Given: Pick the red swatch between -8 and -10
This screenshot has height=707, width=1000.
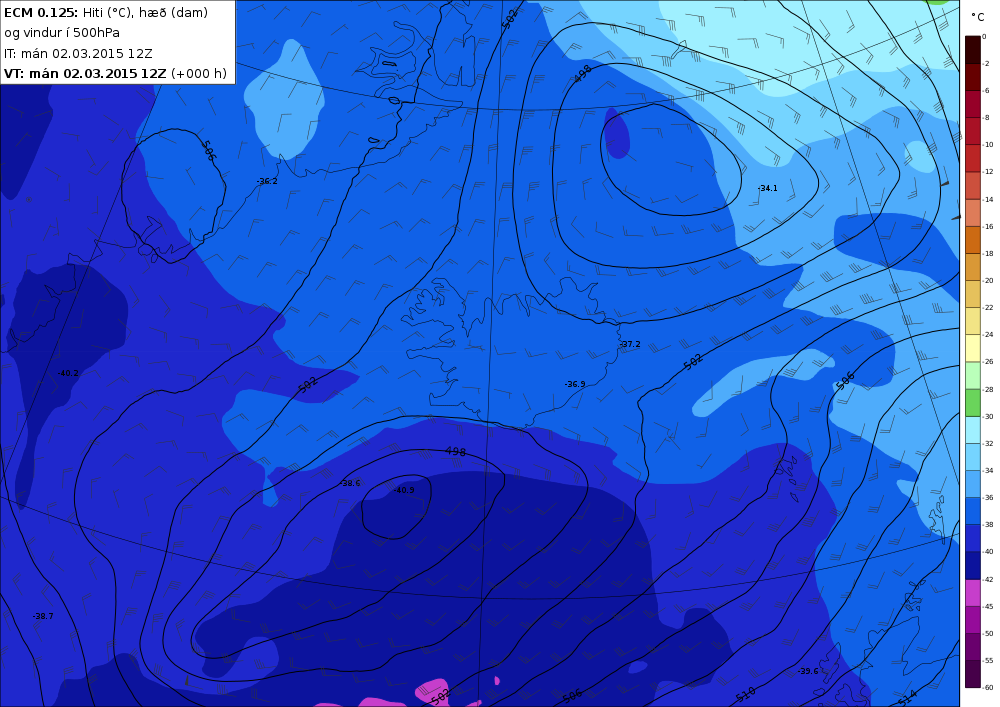Looking at the screenshot, I should (x=973, y=131).
